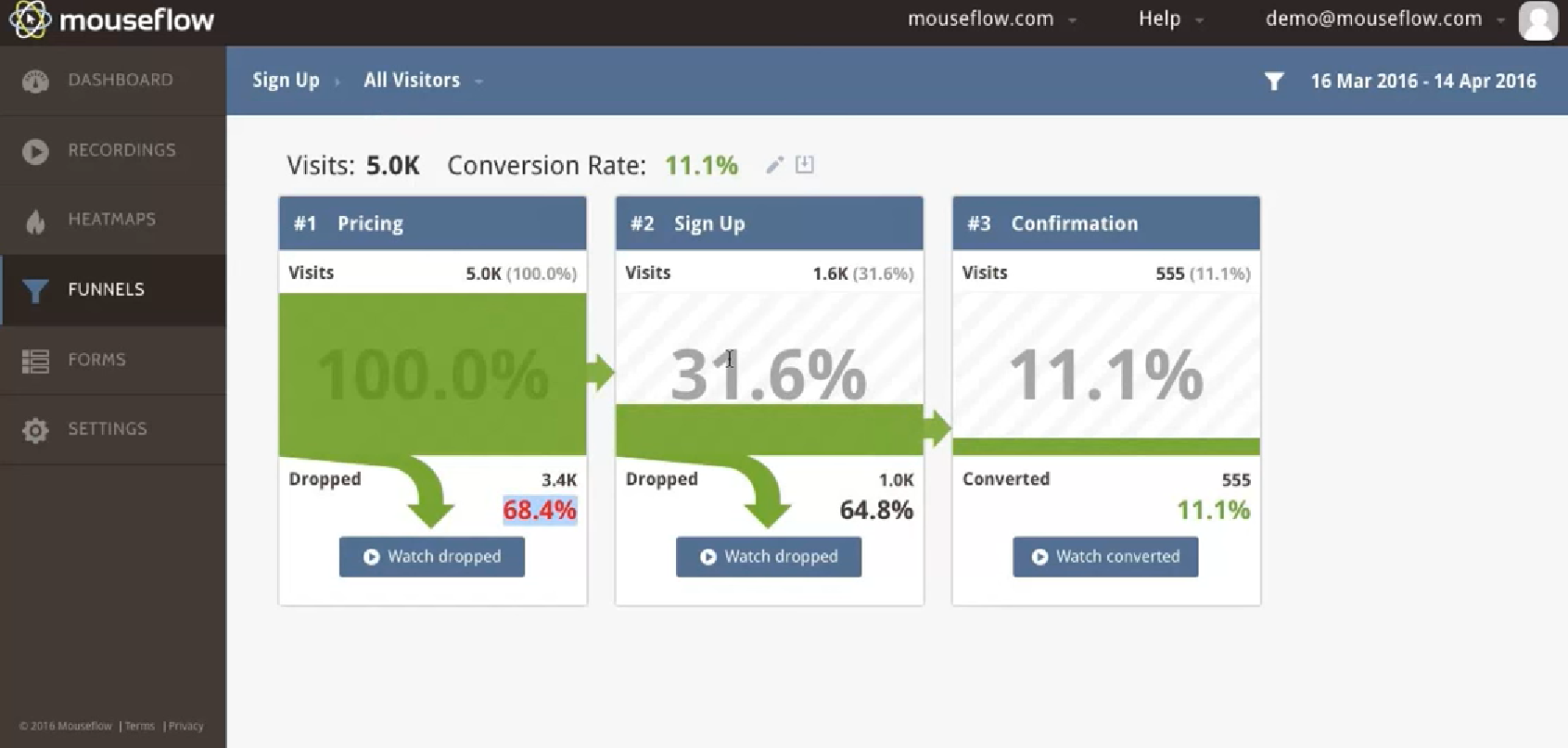Viewport: 1568px width, 748px height.
Task: Click the 5.0K (100.0%) visits value
Action: 521,273
